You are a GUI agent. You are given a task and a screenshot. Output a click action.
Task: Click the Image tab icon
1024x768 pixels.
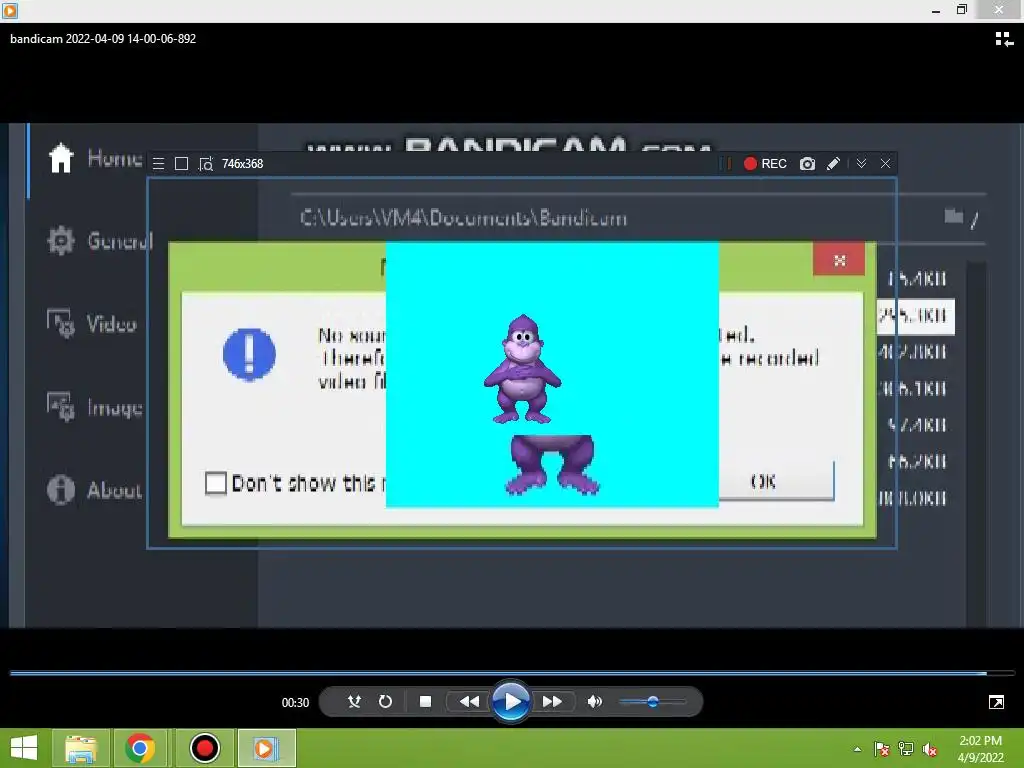pyautogui.click(x=61, y=407)
